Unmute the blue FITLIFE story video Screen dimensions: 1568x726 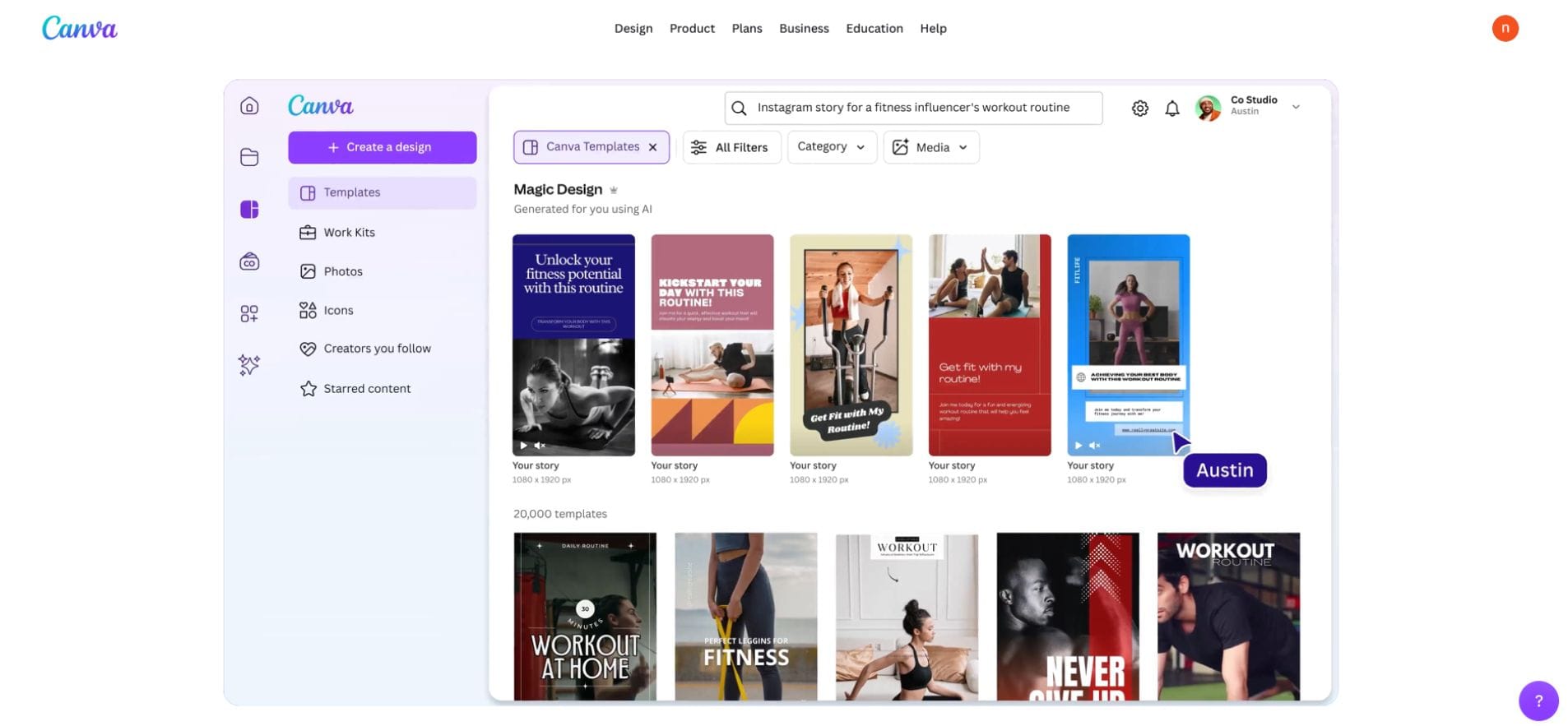pos(1094,445)
